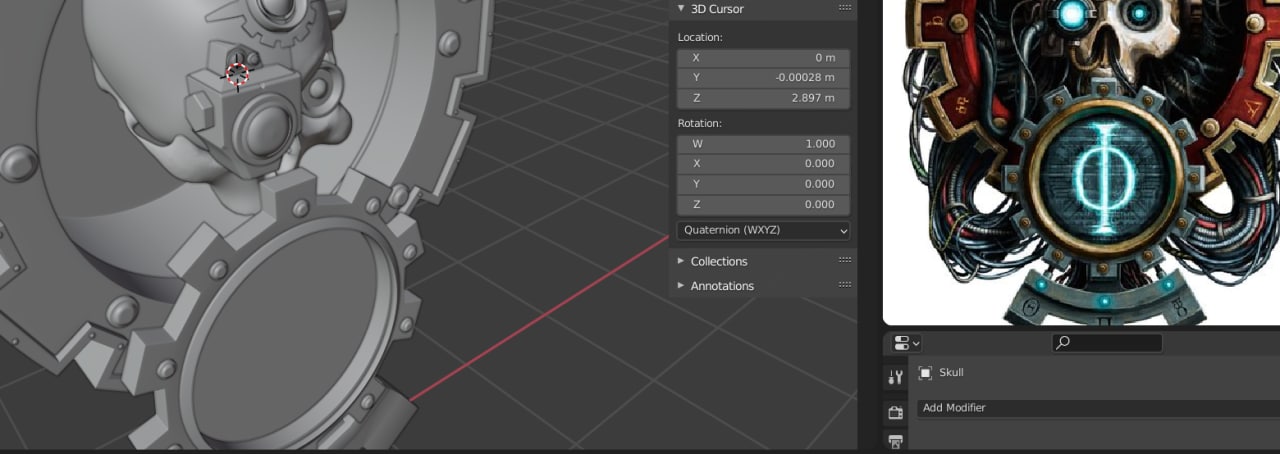Screen dimensions: 1280x454
Task: Click the 'Rotation:' label
Action: [700, 123]
